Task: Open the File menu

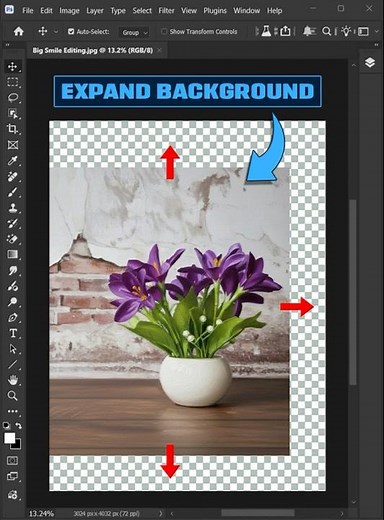Action: point(28,11)
